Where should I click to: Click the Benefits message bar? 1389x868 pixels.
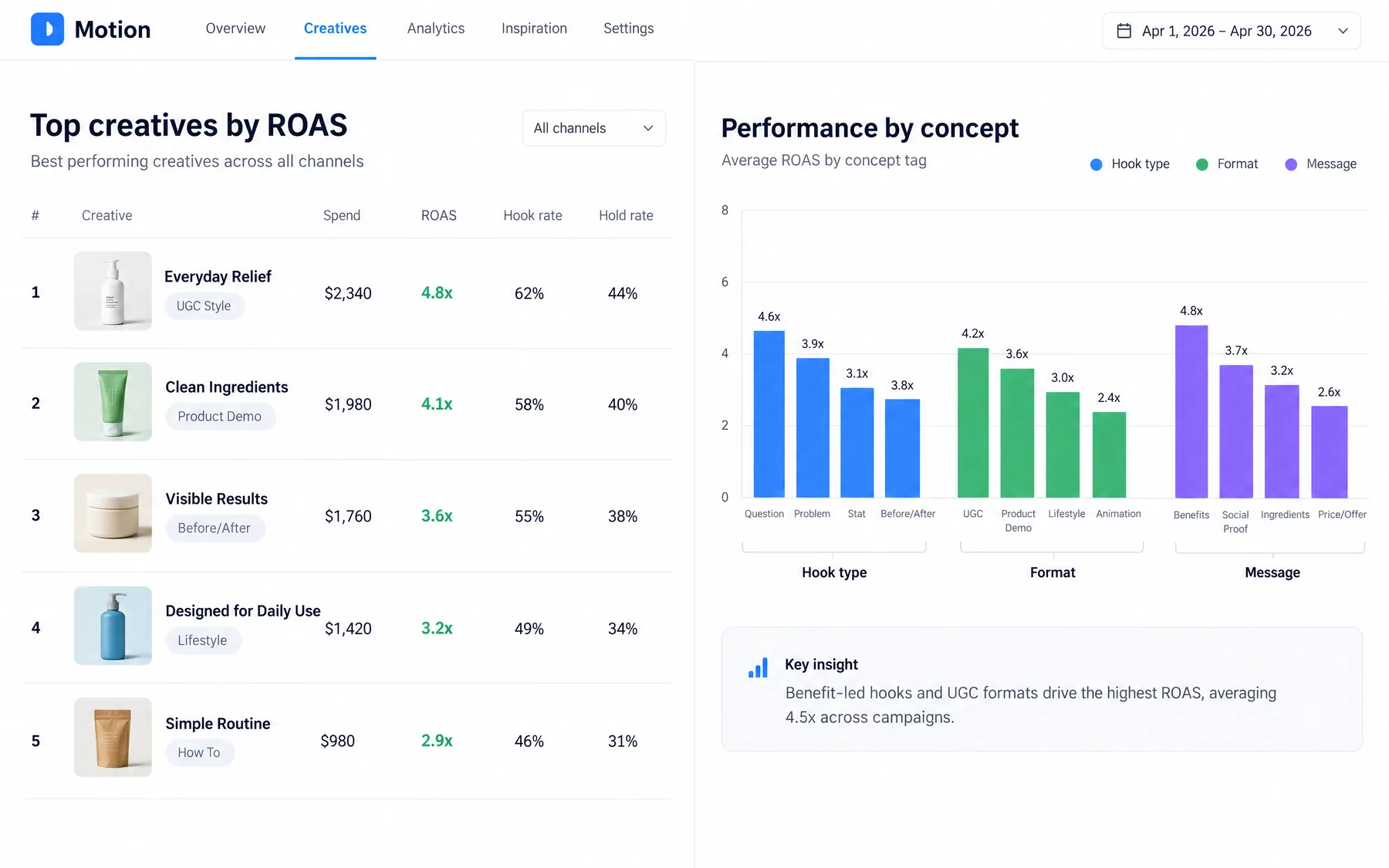tap(1191, 411)
